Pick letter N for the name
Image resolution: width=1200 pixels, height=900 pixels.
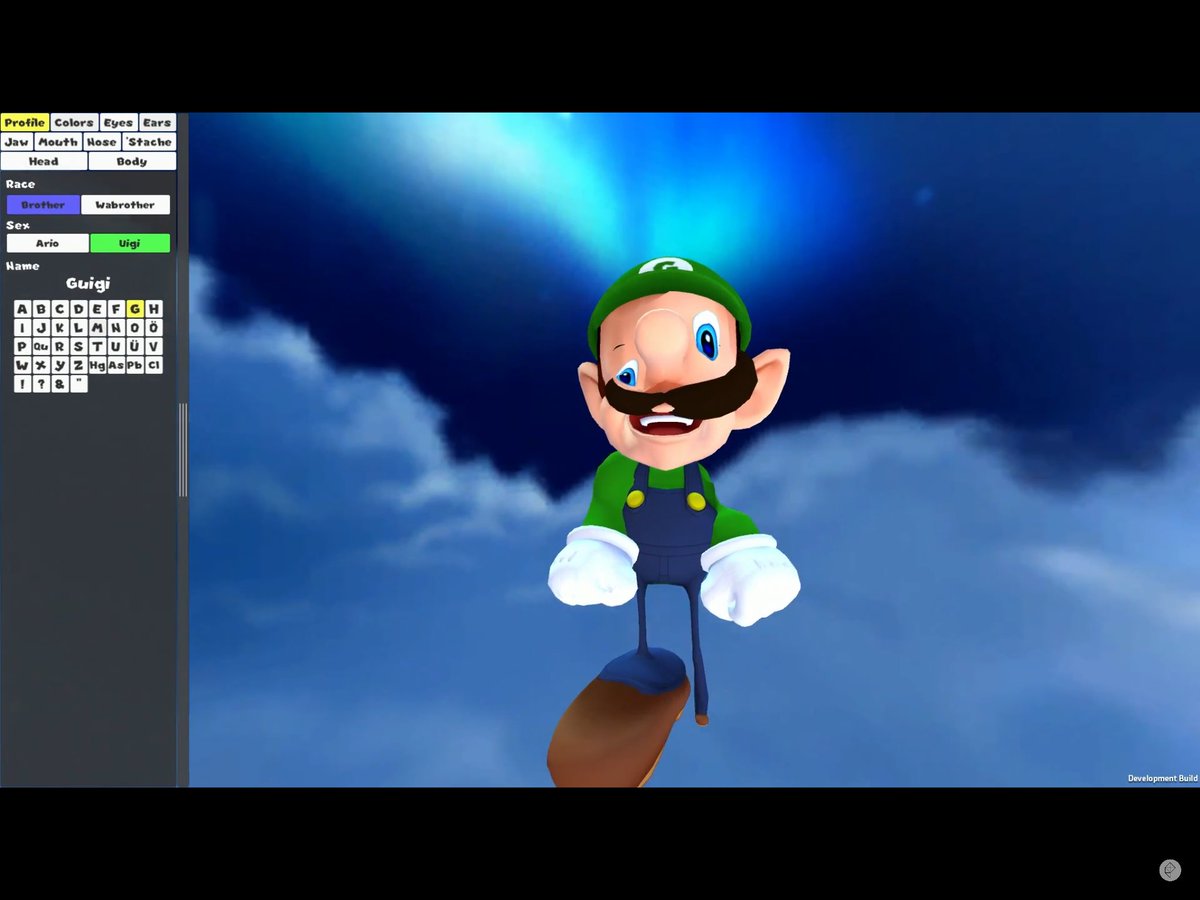[x=116, y=328]
